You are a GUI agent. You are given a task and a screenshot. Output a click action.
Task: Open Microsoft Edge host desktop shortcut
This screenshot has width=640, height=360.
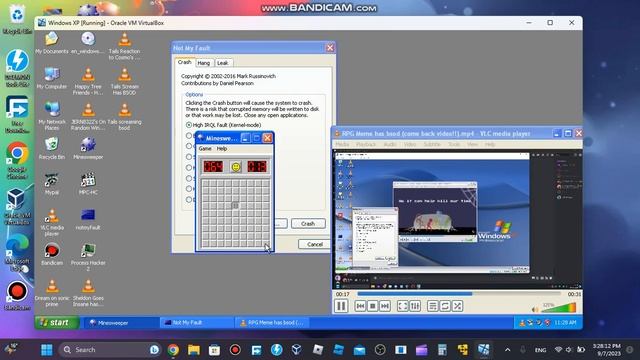pyautogui.click(x=17, y=252)
